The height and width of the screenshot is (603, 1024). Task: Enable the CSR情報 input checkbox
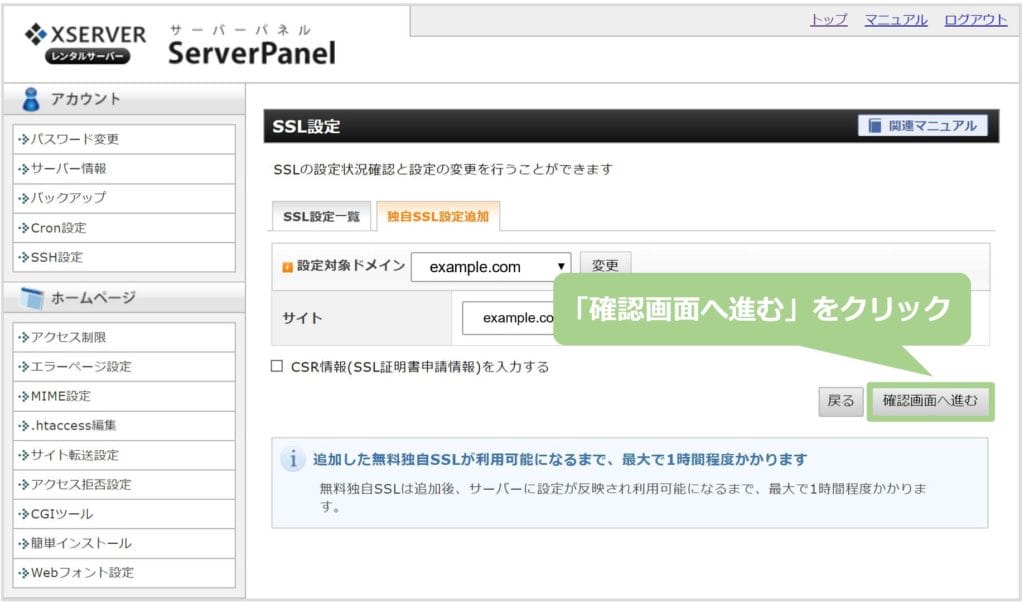pos(277,367)
